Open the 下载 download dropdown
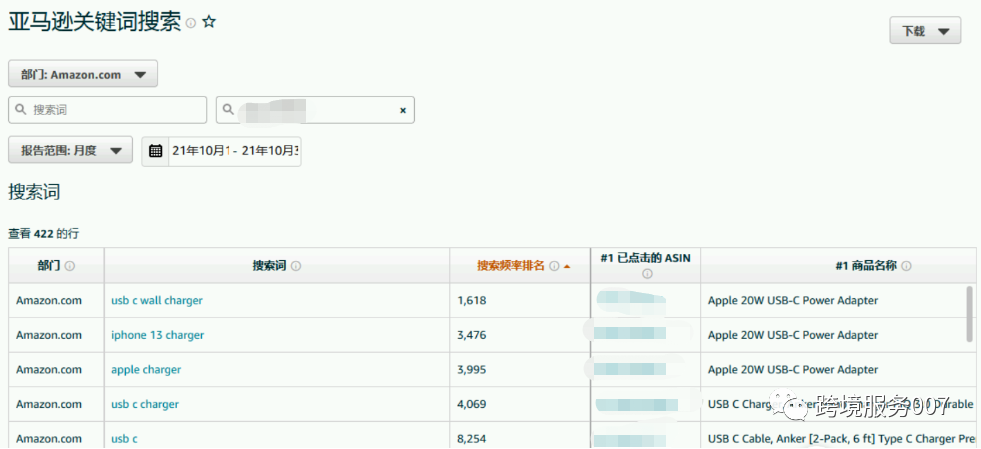 [925, 31]
